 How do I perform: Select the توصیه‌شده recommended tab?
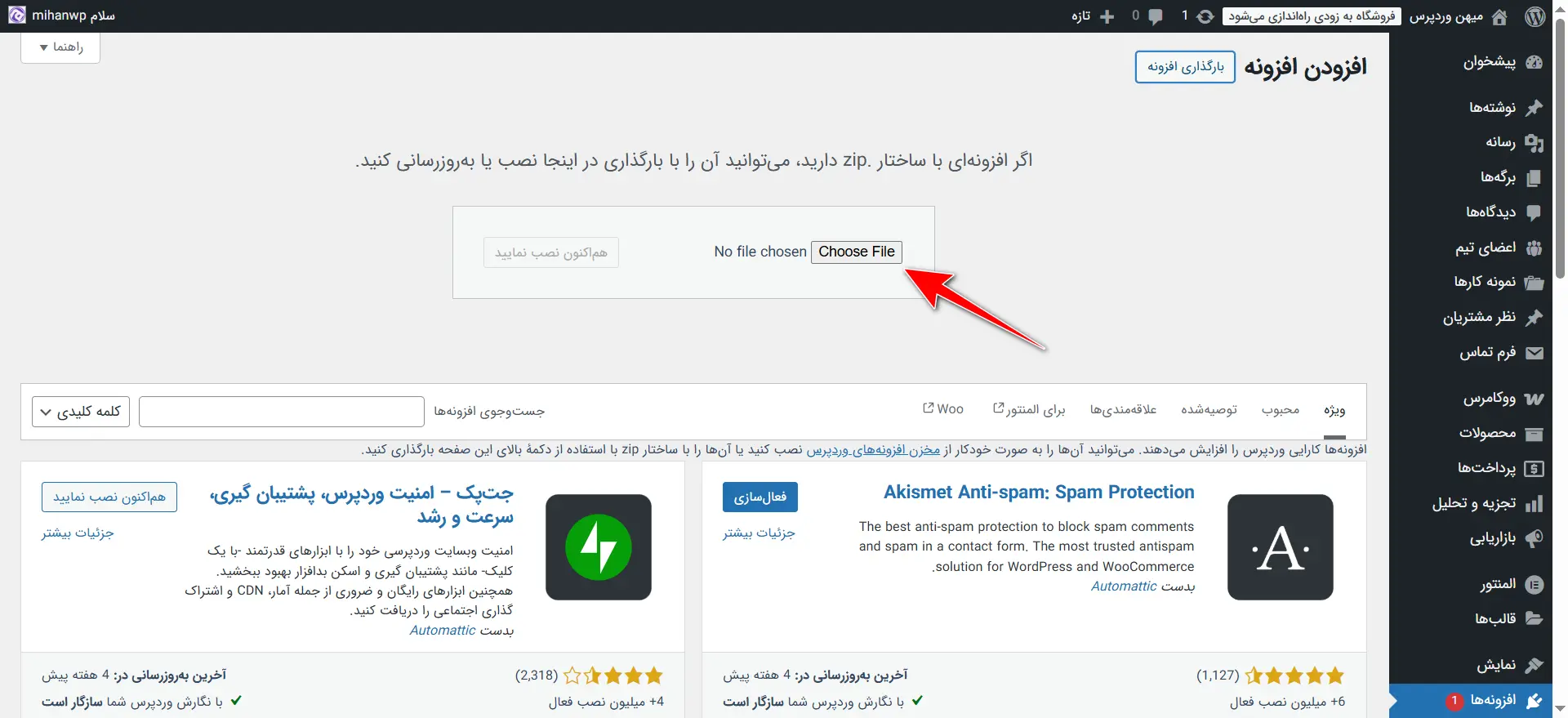(1209, 410)
